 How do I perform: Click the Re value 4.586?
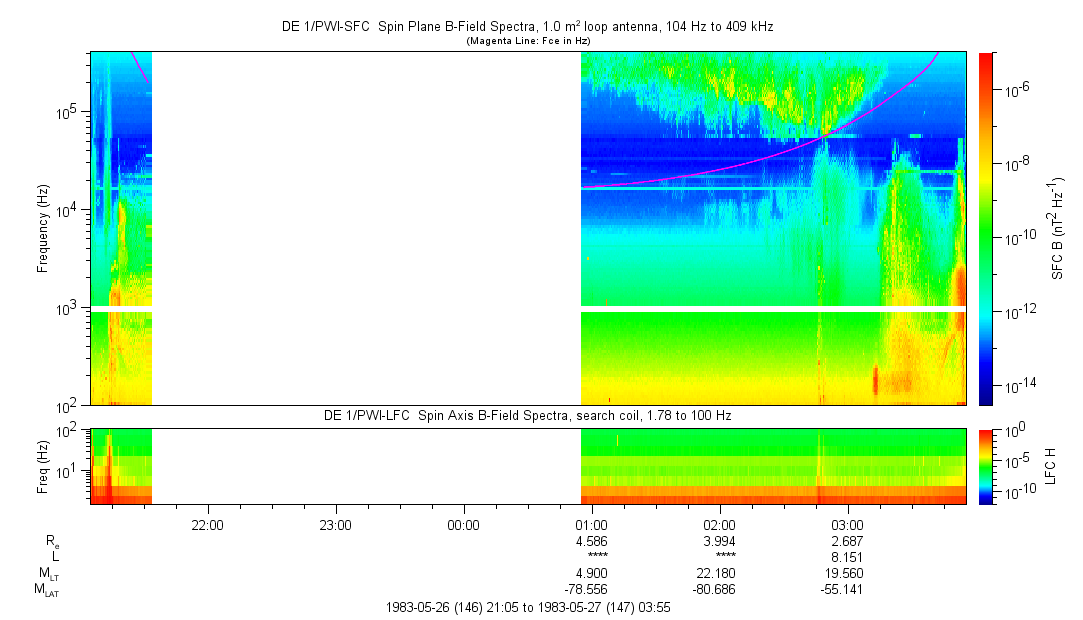pyautogui.click(x=591, y=540)
